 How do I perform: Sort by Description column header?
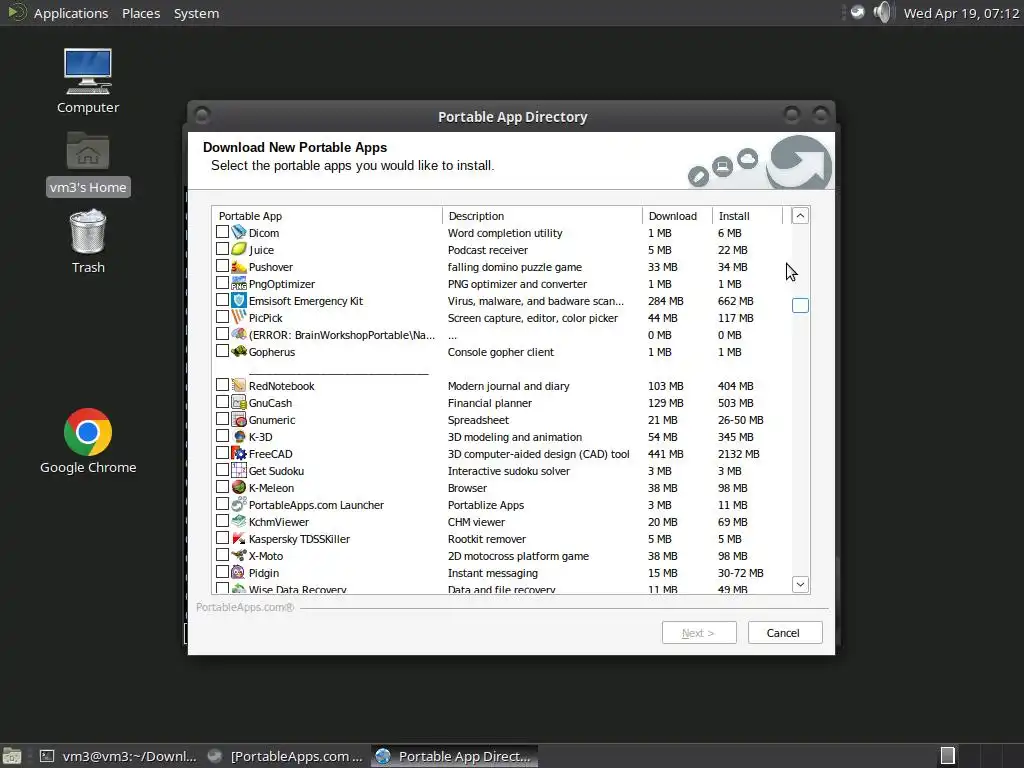click(x=542, y=216)
